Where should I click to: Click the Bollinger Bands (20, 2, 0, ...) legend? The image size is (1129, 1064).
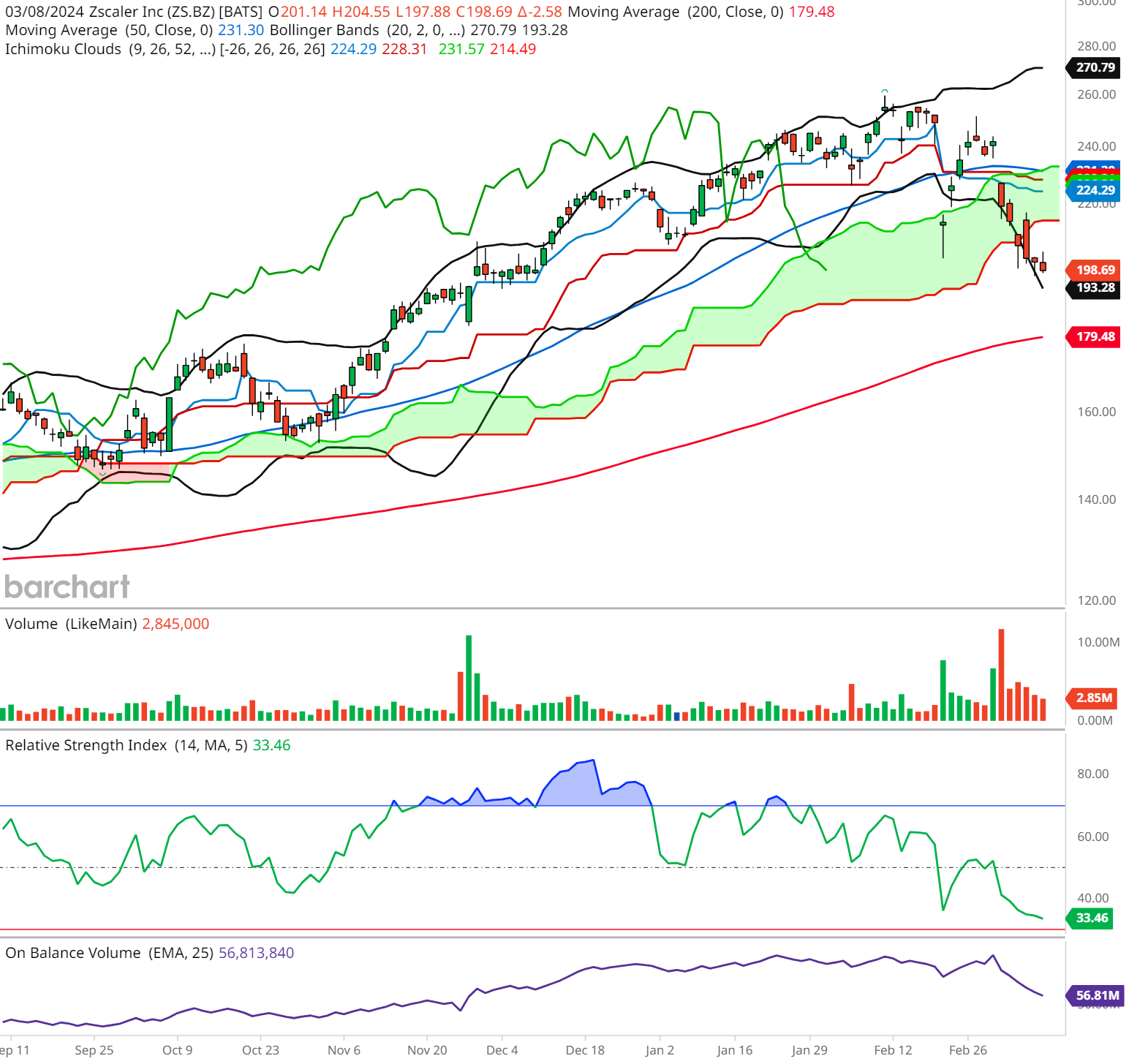tap(368, 31)
